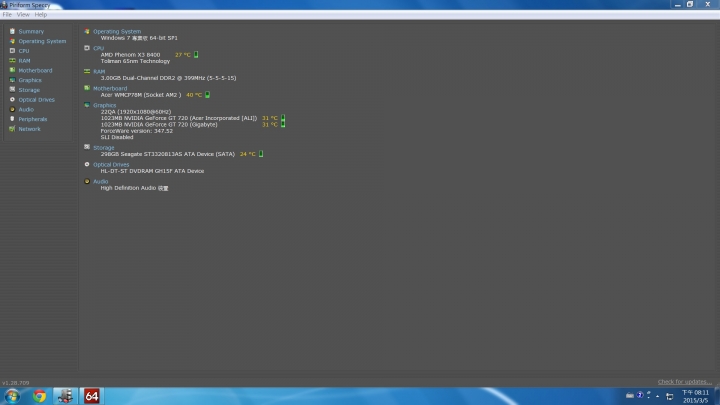Click the Network sidebar icon
This screenshot has width=720, height=405.
12,129
